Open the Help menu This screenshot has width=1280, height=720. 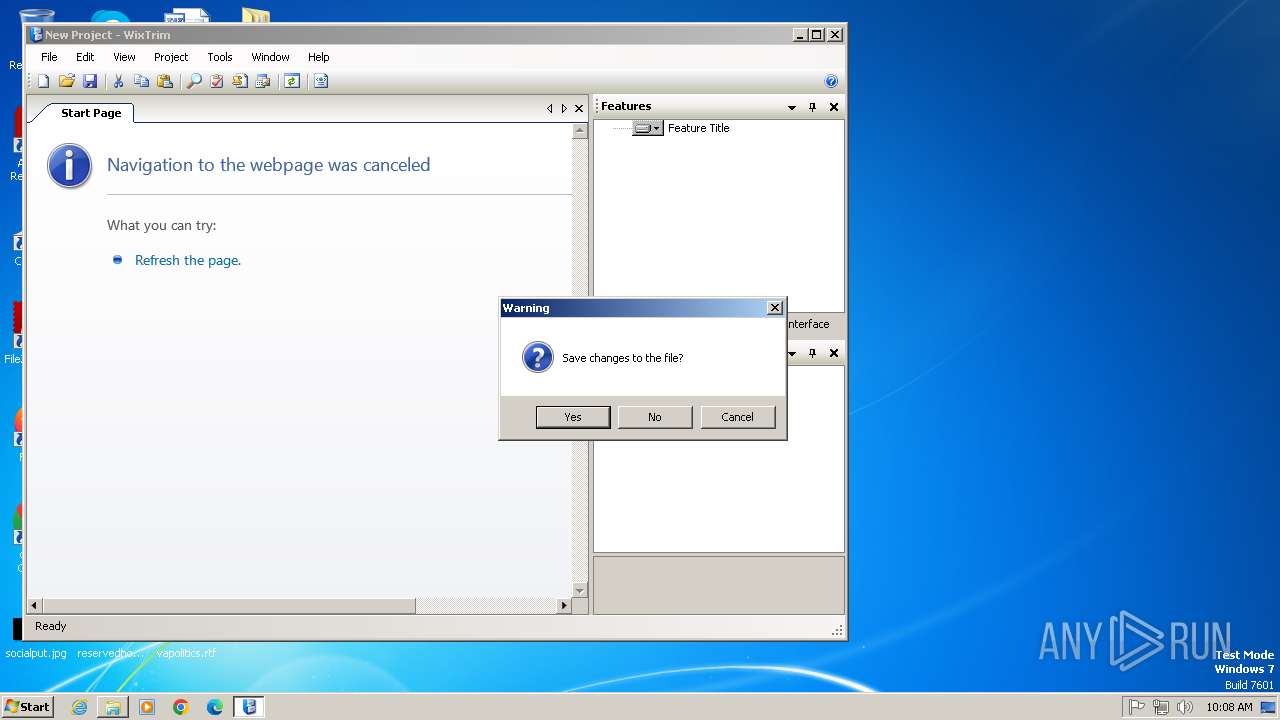click(x=318, y=57)
